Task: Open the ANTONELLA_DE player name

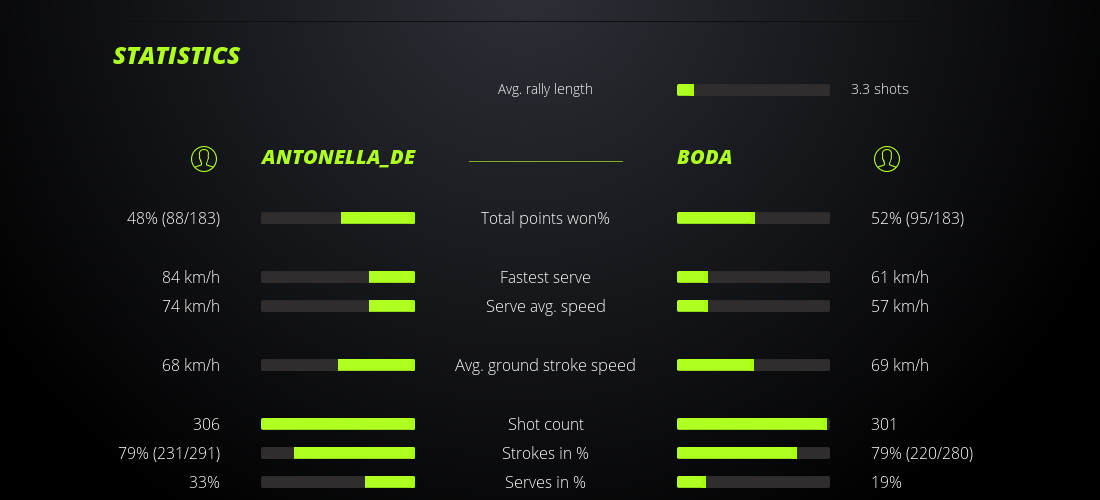Action: click(x=338, y=157)
